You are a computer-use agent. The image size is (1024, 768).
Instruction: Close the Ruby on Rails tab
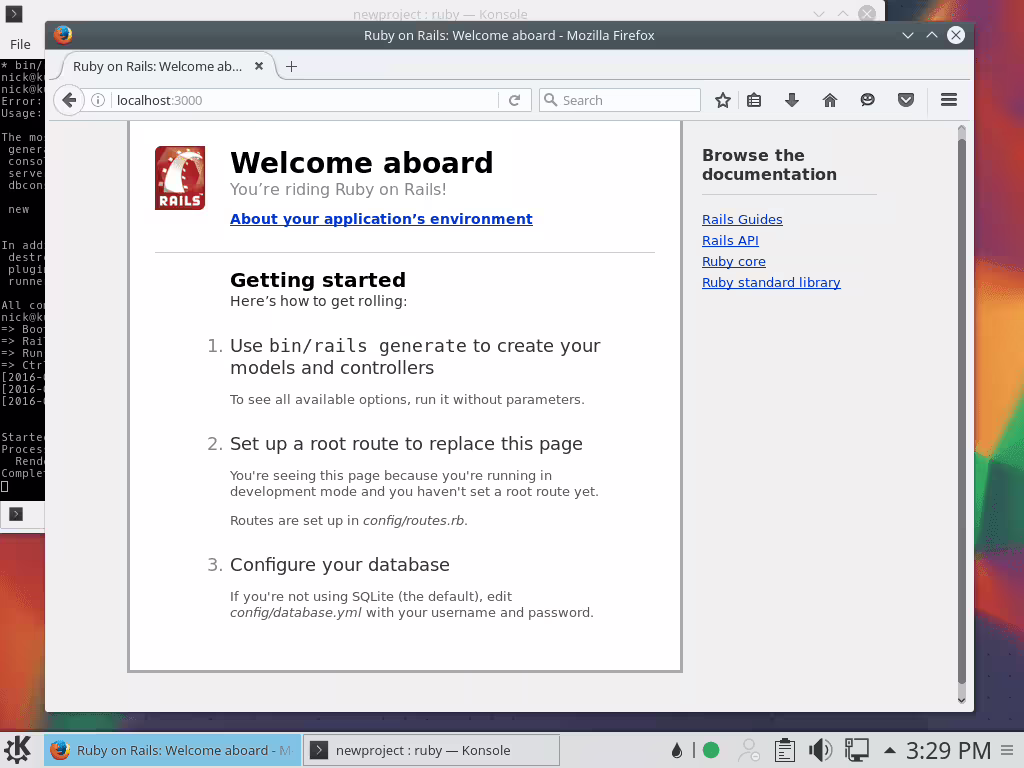pos(259,66)
